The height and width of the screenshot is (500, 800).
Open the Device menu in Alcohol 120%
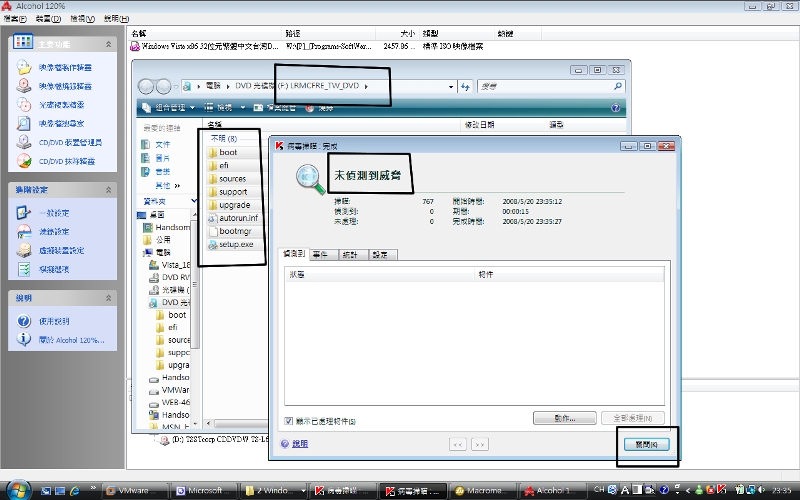click(x=48, y=19)
